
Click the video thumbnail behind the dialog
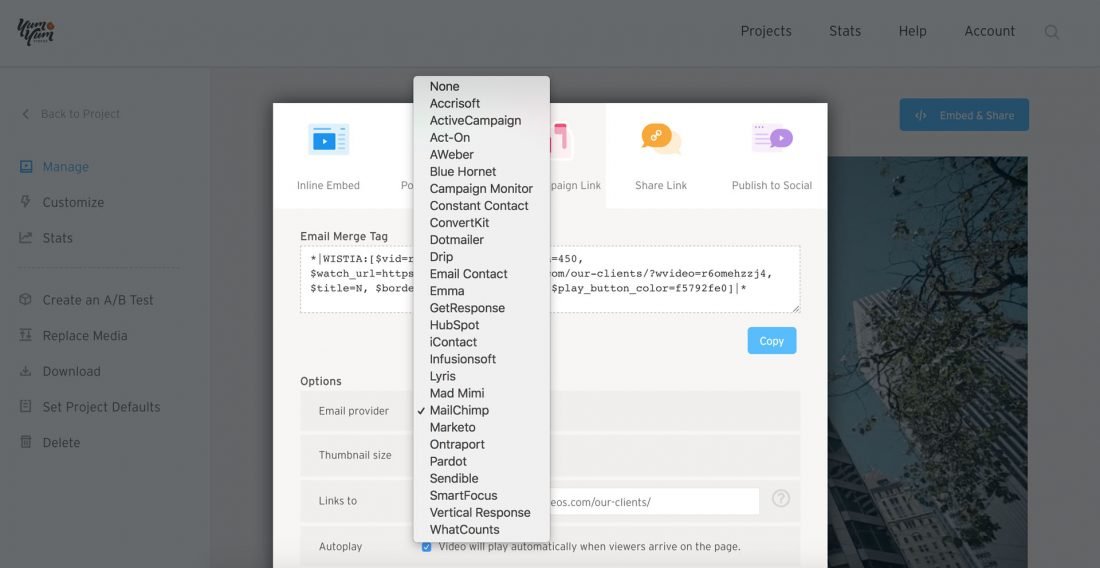pos(927,361)
